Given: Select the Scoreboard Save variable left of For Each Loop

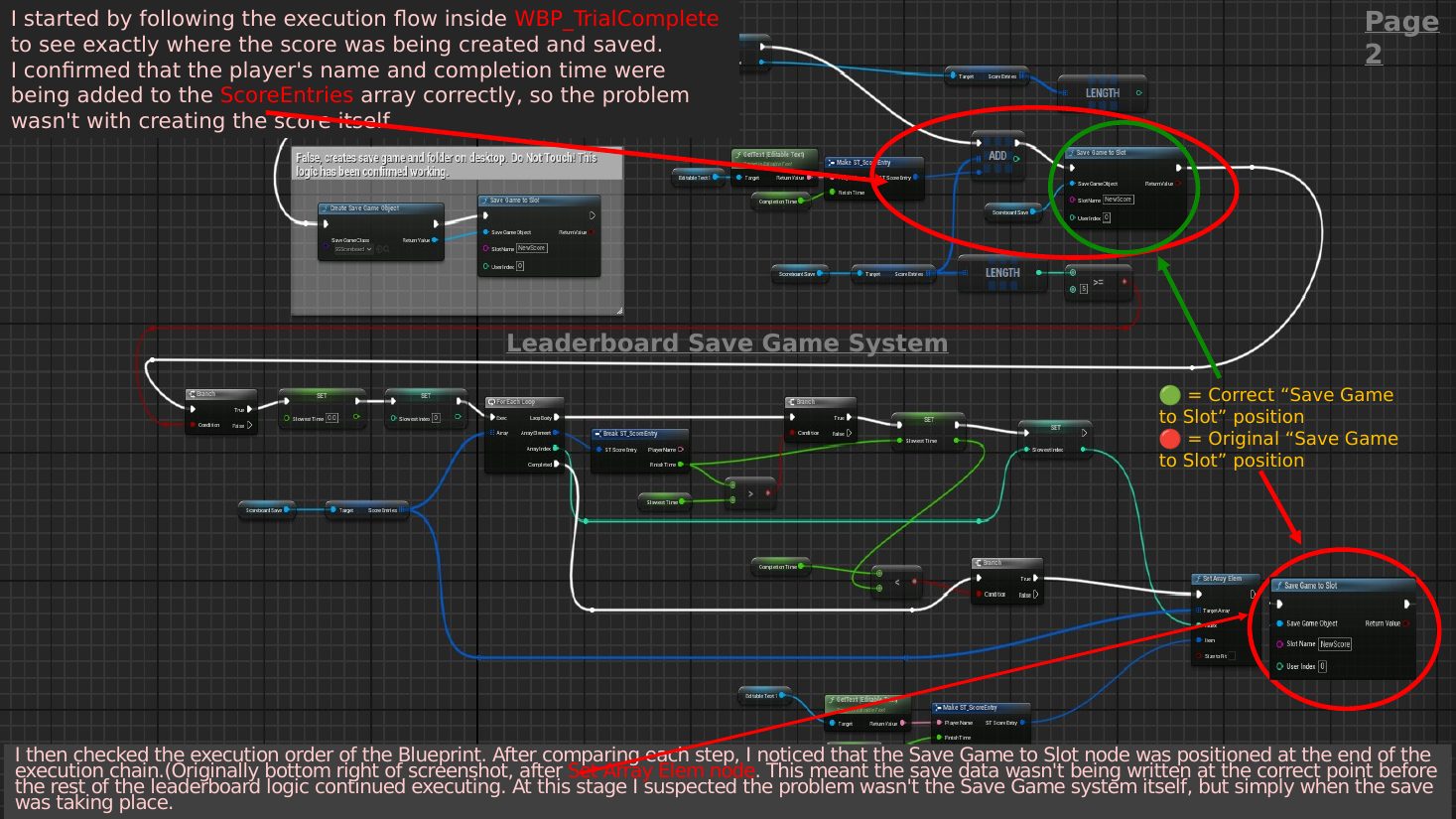Looking at the screenshot, I should (267, 510).
